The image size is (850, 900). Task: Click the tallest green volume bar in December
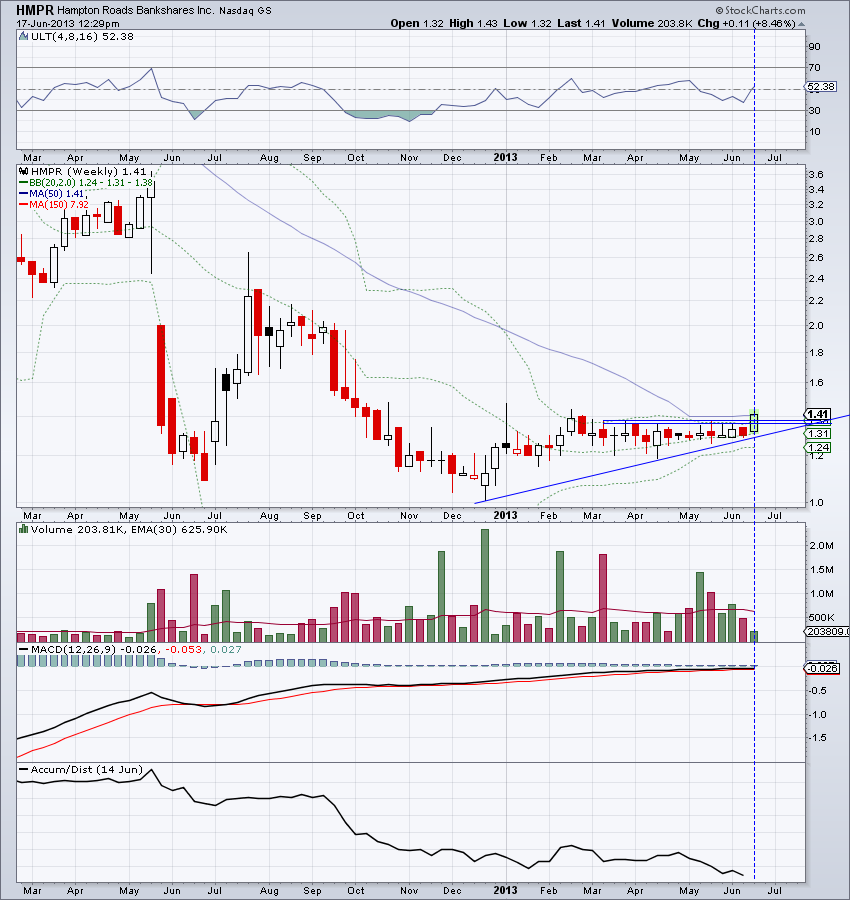click(x=485, y=585)
